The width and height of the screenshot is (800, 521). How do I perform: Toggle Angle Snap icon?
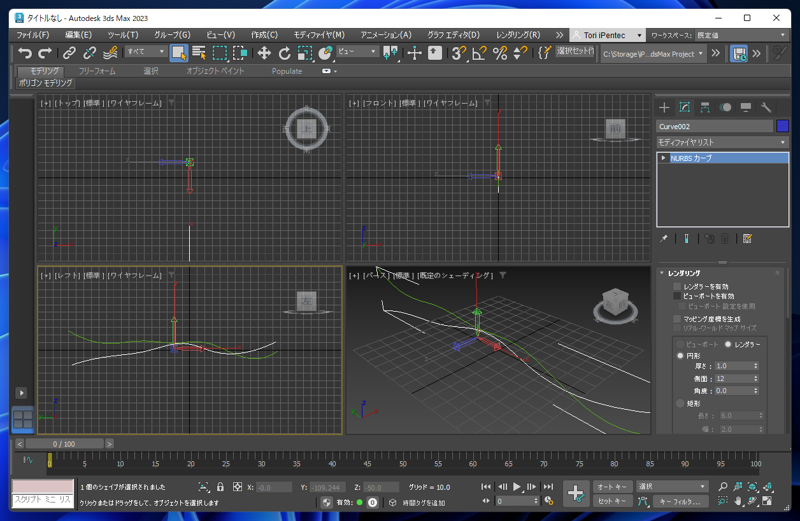pos(479,53)
